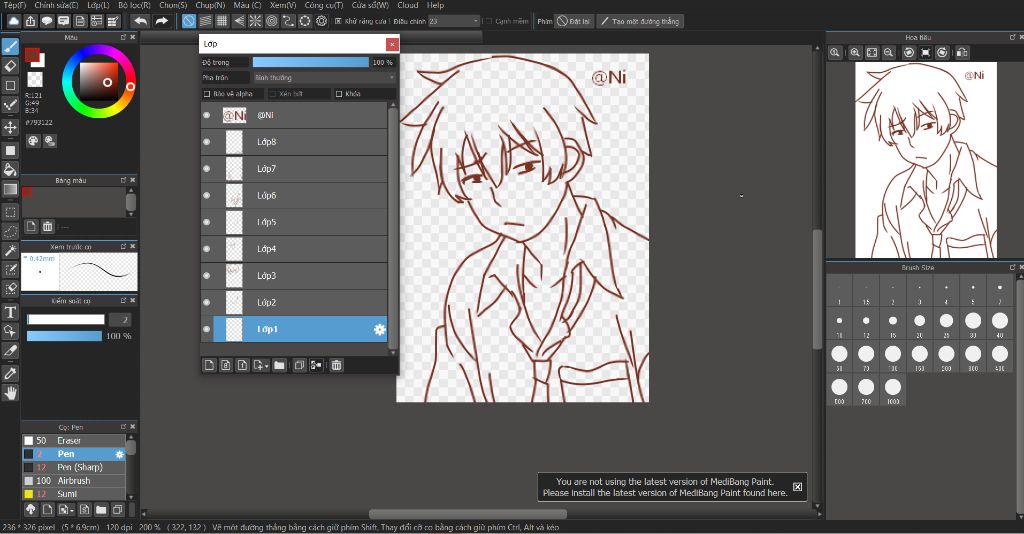The width and height of the screenshot is (1024, 534).
Task: Select the Sumi brush
Action: click(74, 494)
